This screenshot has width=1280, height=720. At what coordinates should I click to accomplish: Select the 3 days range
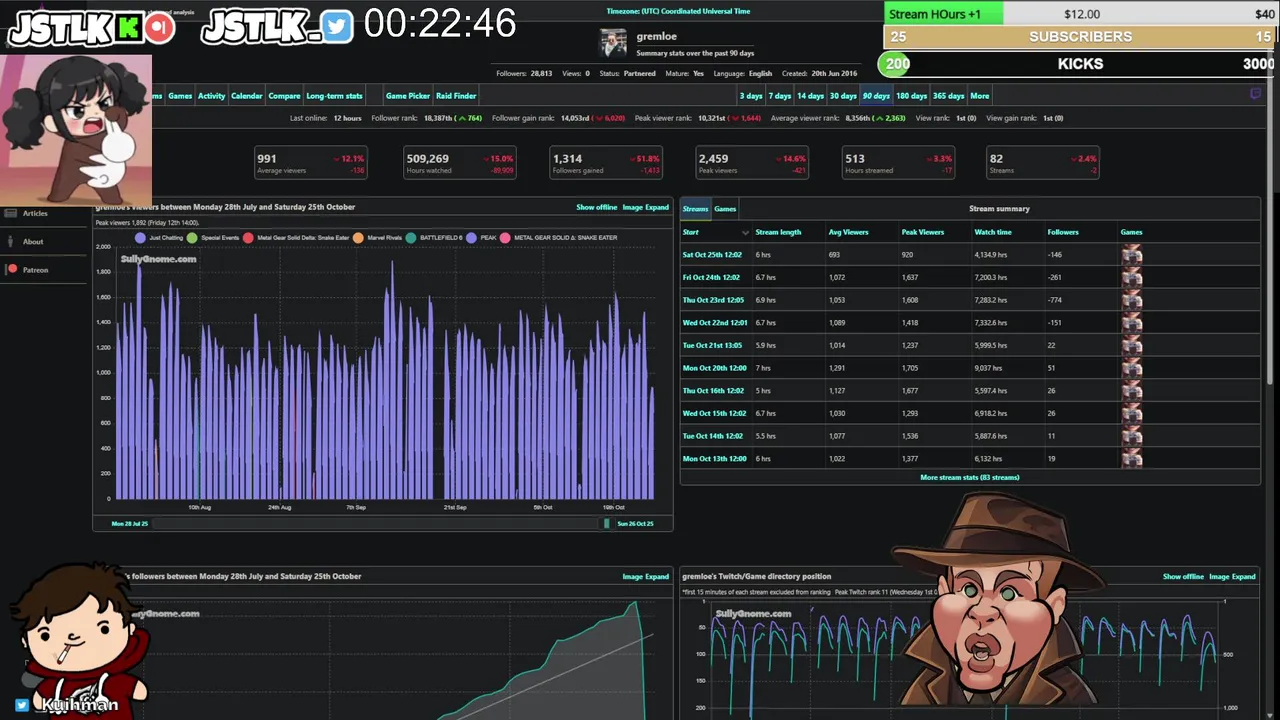coord(751,96)
